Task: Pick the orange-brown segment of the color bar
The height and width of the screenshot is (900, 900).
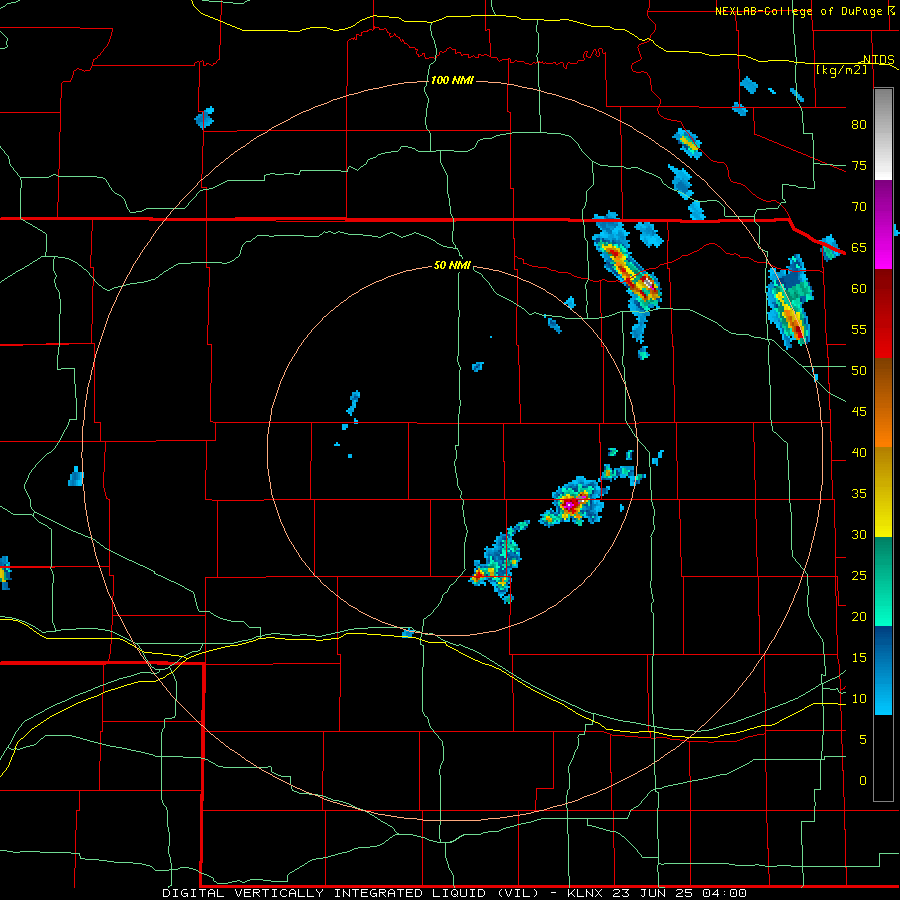Action: pyautogui.click(x=883, y=402)
